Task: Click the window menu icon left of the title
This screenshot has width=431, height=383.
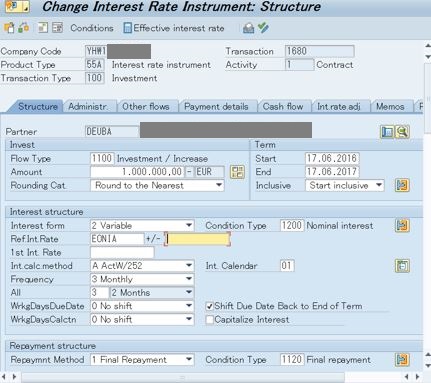Action: (x=17, y=6)
